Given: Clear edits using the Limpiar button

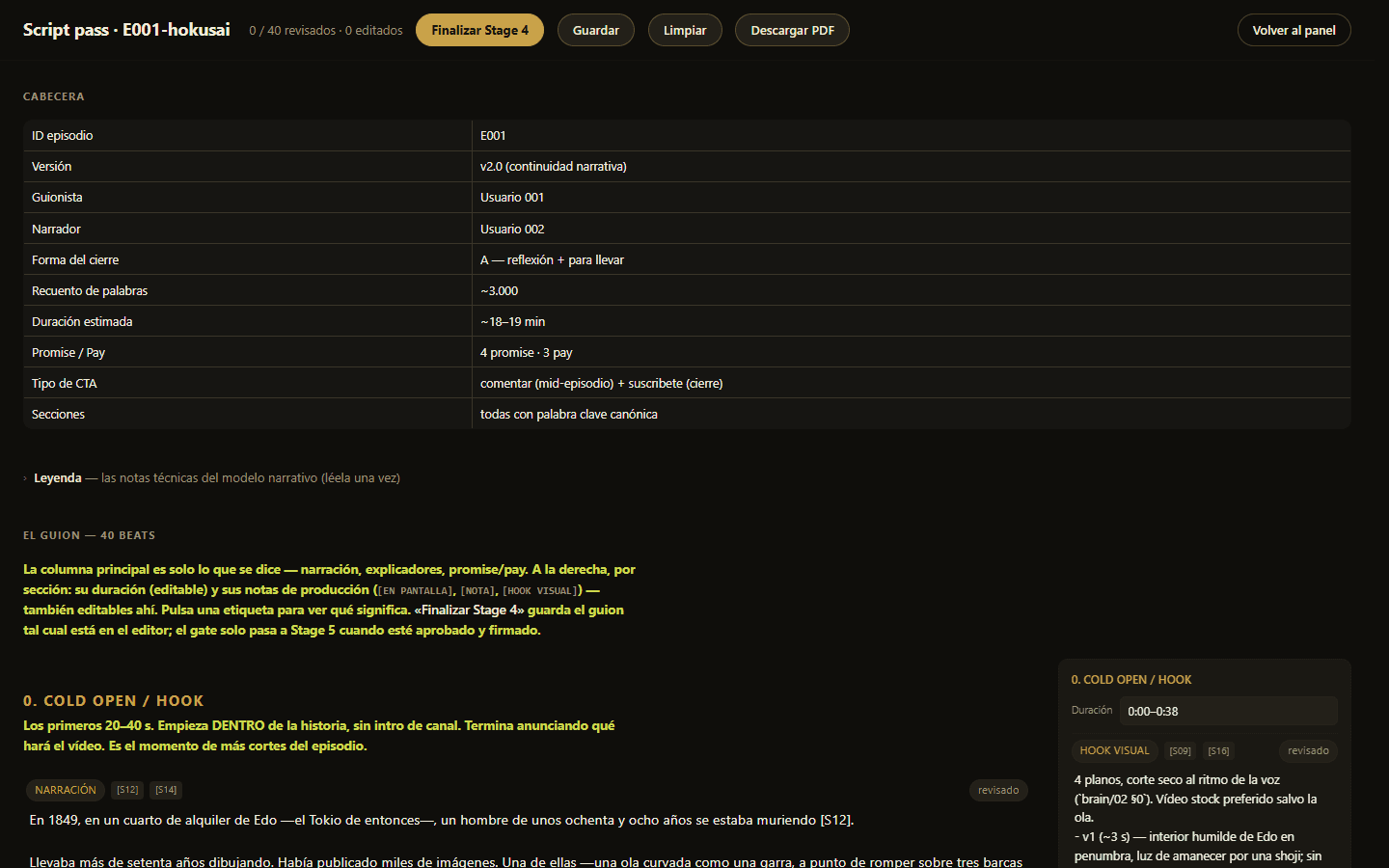Looking at the screenshot, I should [x=685, y=30].
